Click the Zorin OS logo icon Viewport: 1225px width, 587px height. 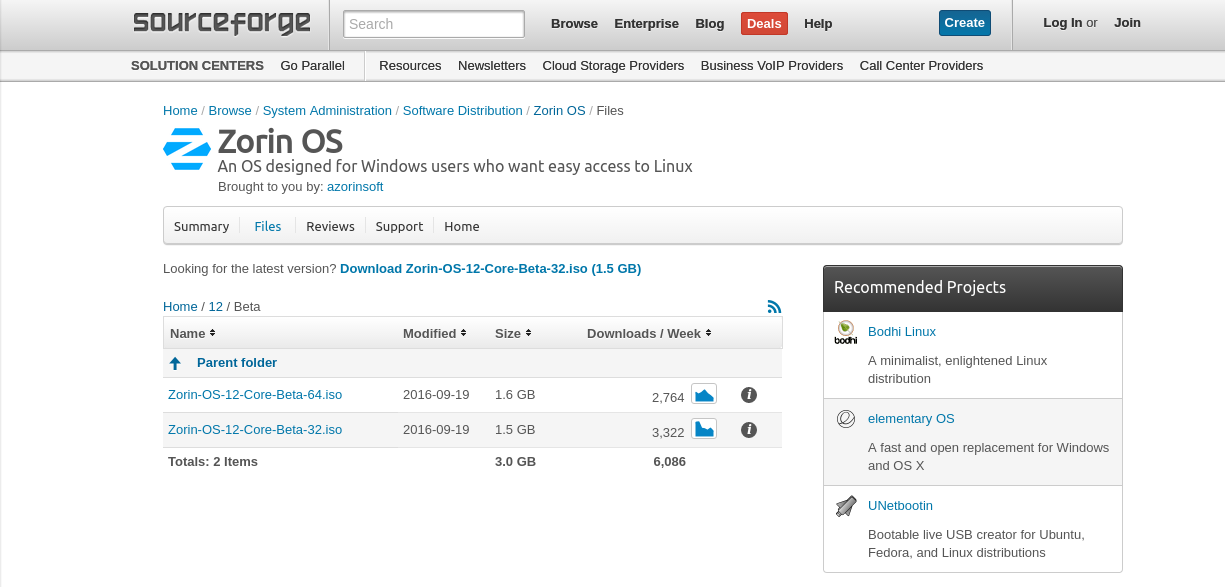pyautogui.click(x=187, y=149)
